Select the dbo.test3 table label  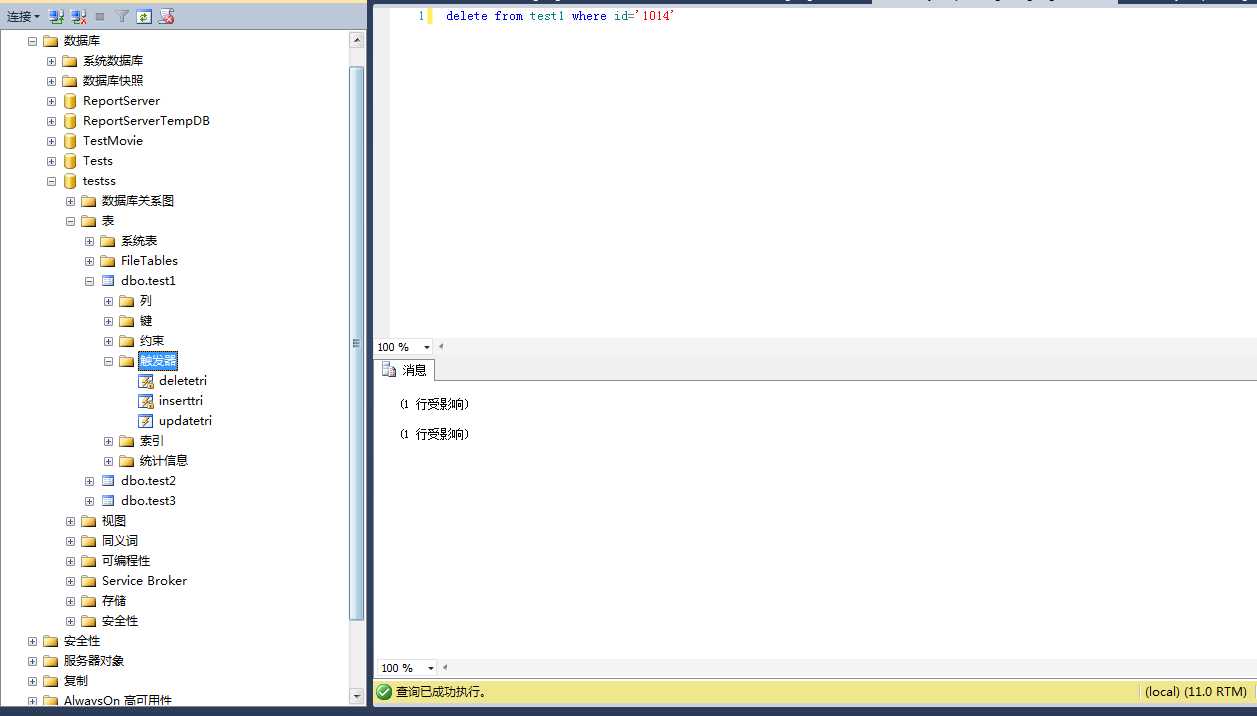(x=148, y=501)
